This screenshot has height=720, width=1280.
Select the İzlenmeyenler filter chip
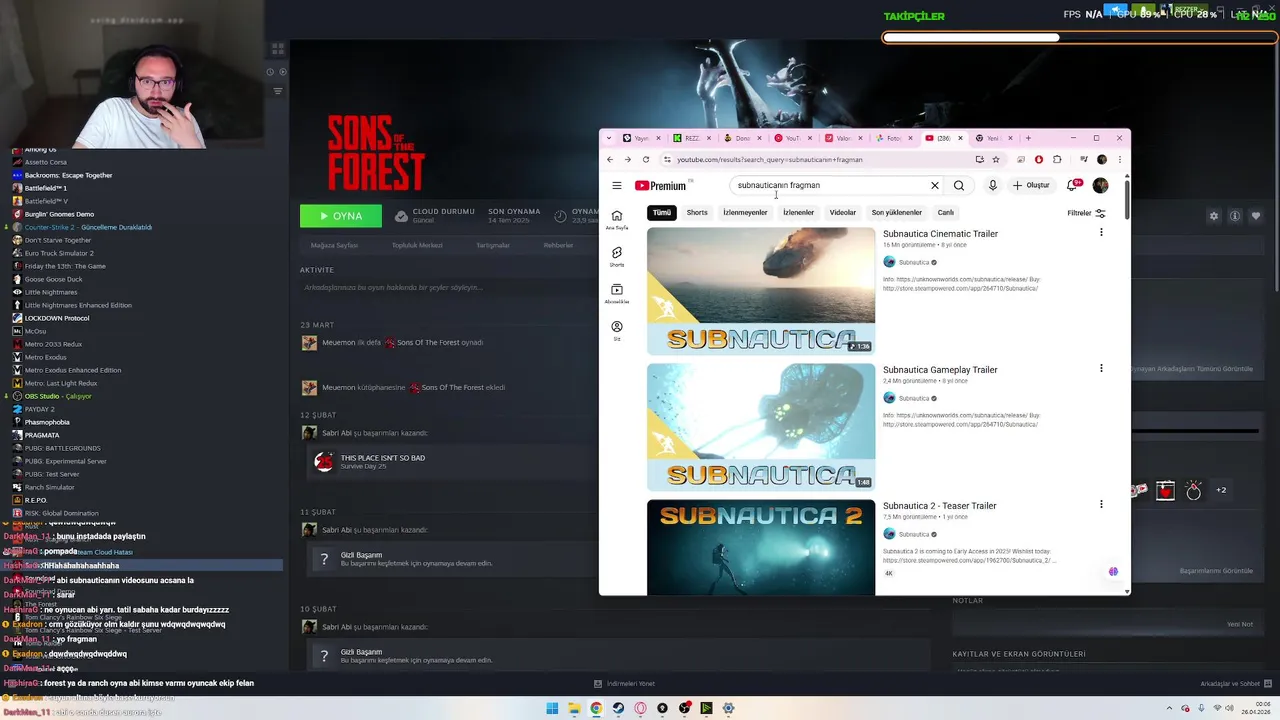pyautogui.click(x=745, y=212)
